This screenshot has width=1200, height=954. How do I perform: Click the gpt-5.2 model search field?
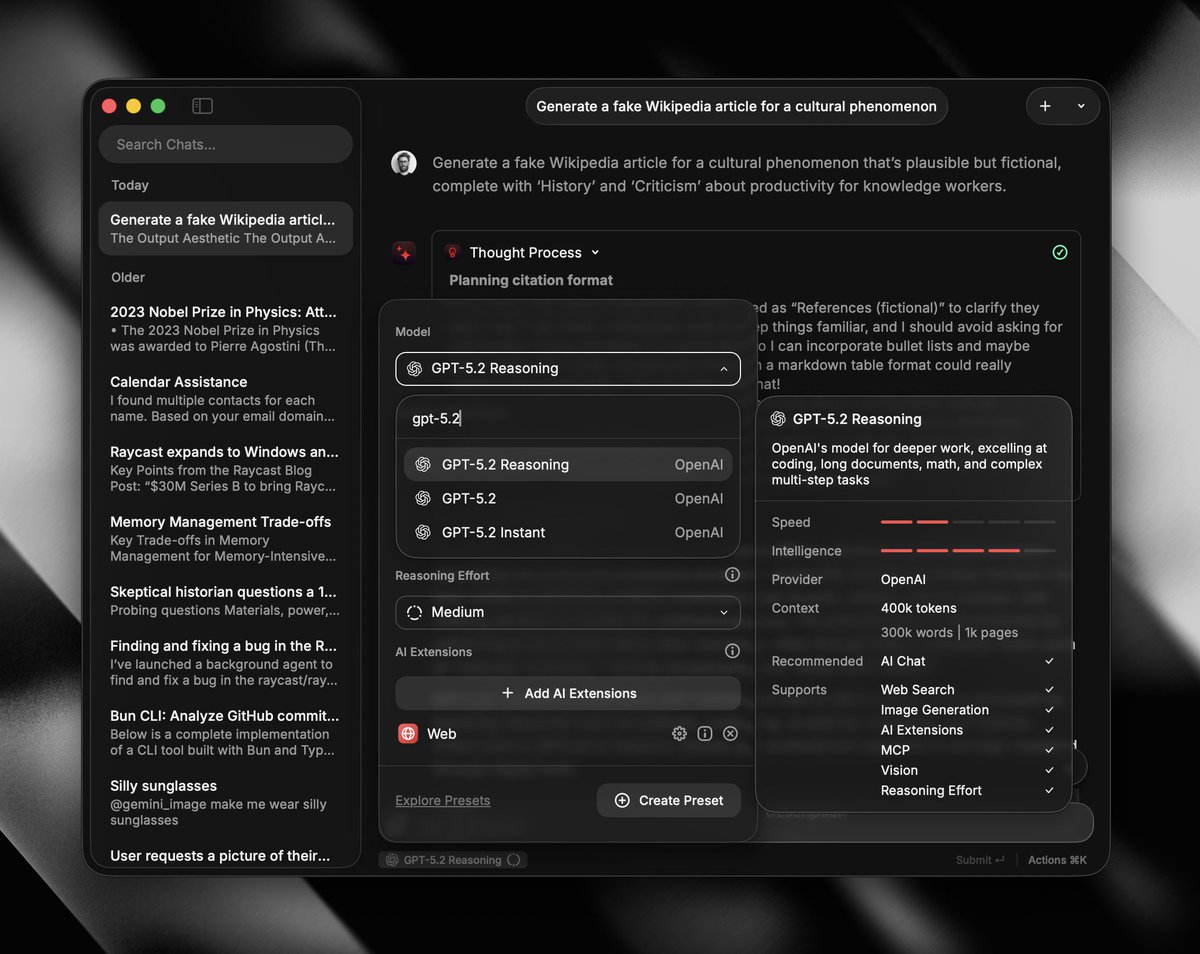(568, 419)
